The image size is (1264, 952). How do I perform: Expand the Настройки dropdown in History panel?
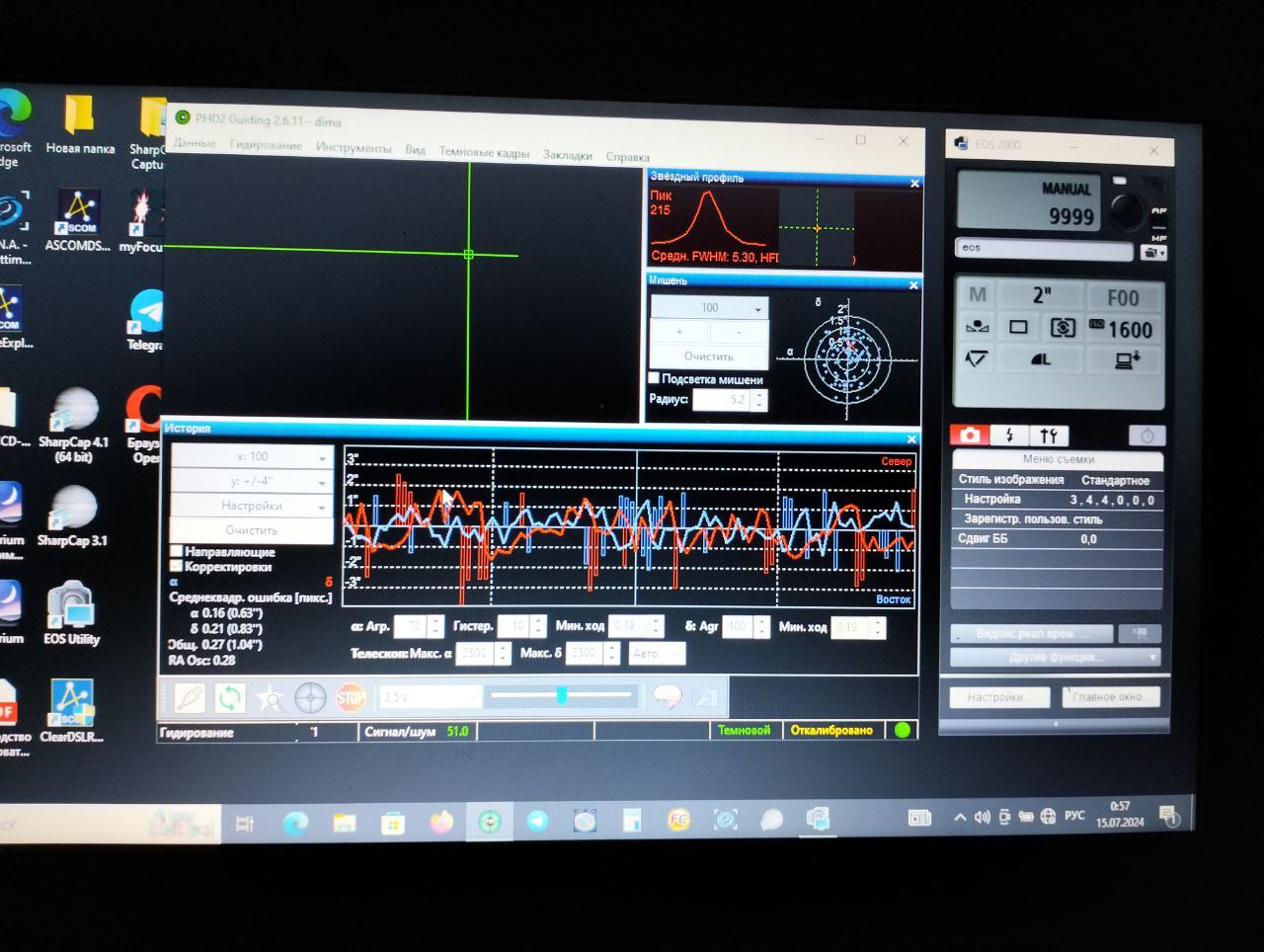point(252,506)
